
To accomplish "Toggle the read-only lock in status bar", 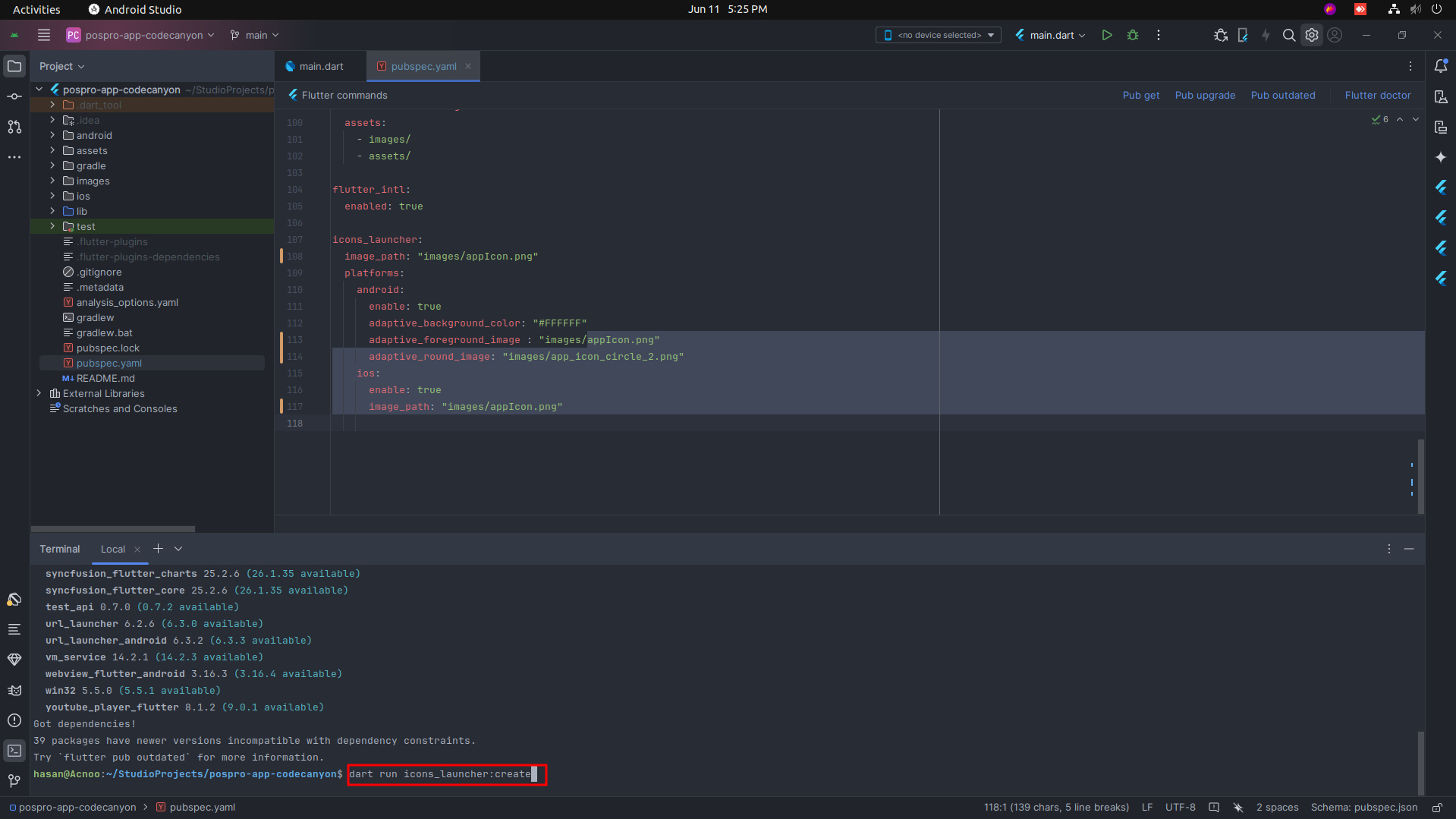I will click(x=1436, y=808).
